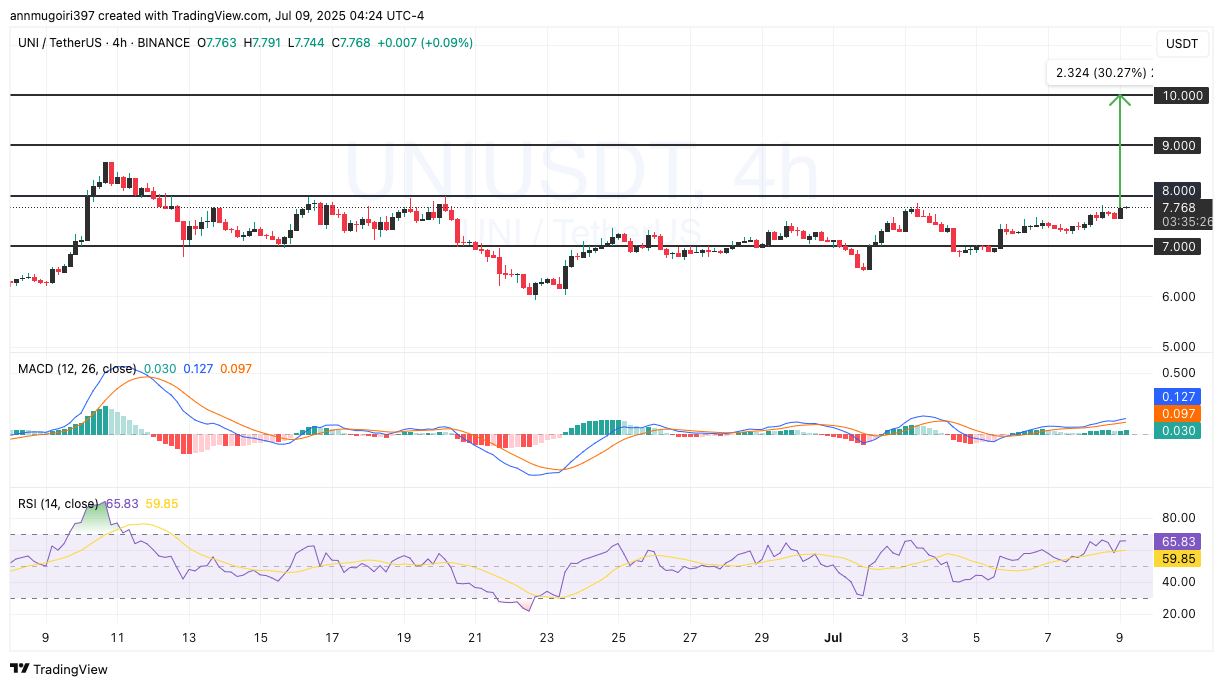Click the 11 date label on time axis
The height and width of the screenshot is (686, 1223).
coord(117,637)
